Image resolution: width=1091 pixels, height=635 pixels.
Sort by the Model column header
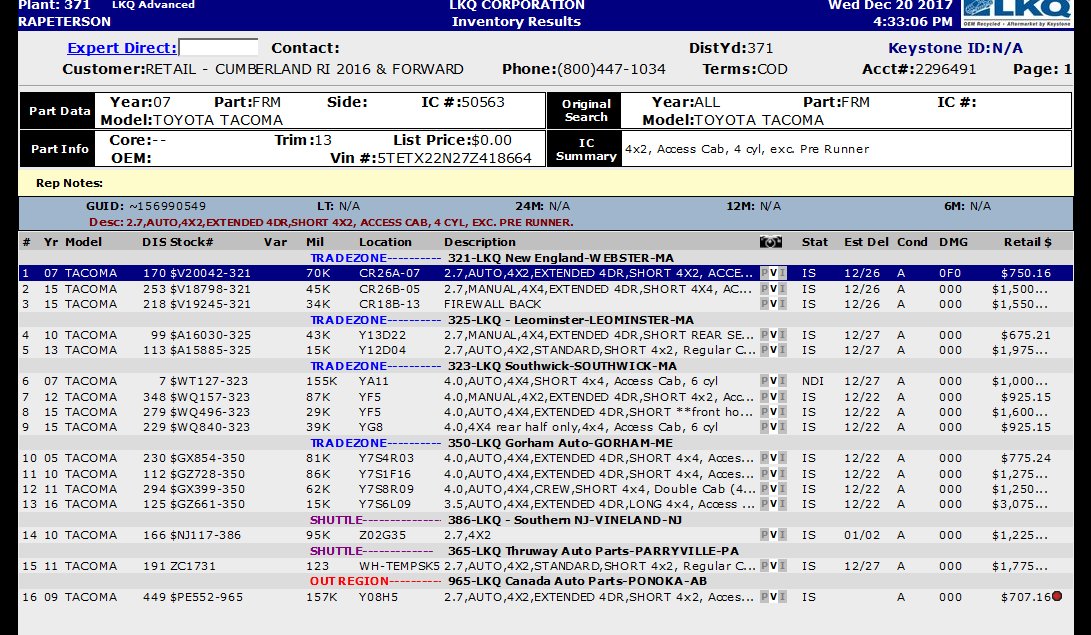(x=83, y=242)
